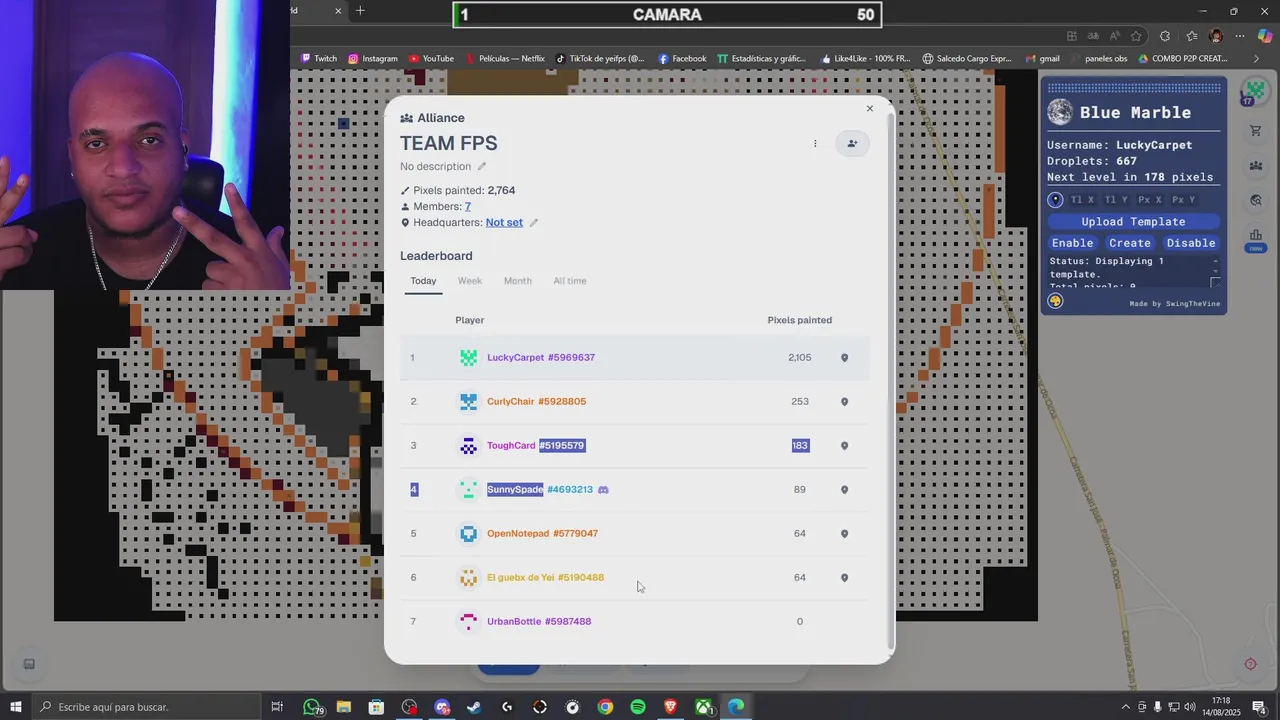The width and height of the screenshot is (1280, 720).
Task: Click the palette icon in Blue Marble
Action: click(1055, 301)
